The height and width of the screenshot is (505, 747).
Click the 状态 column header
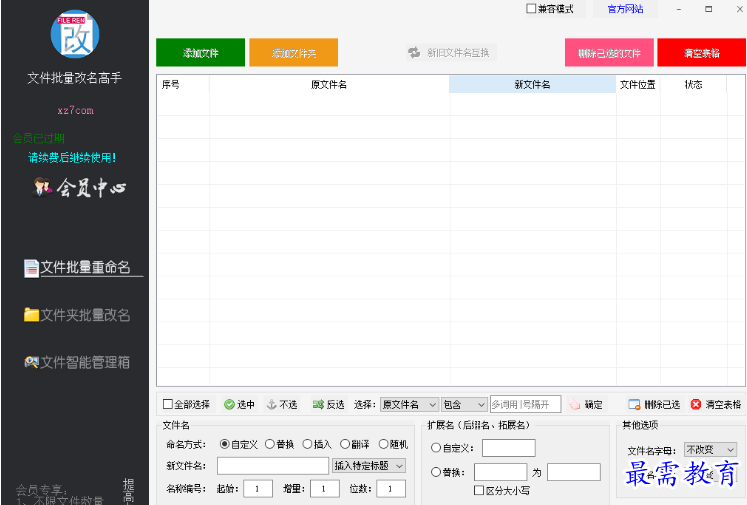pos(693,85)
